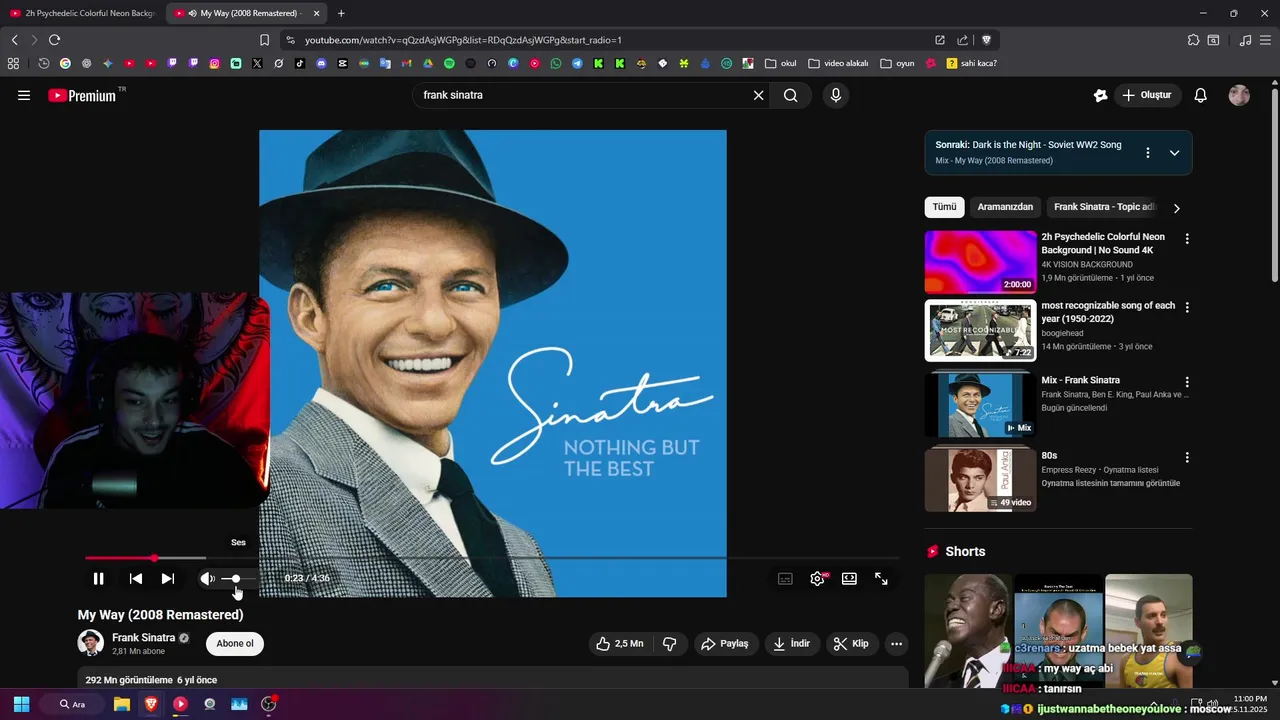
Task: Reload the page
Action: (x=54, y=40)
